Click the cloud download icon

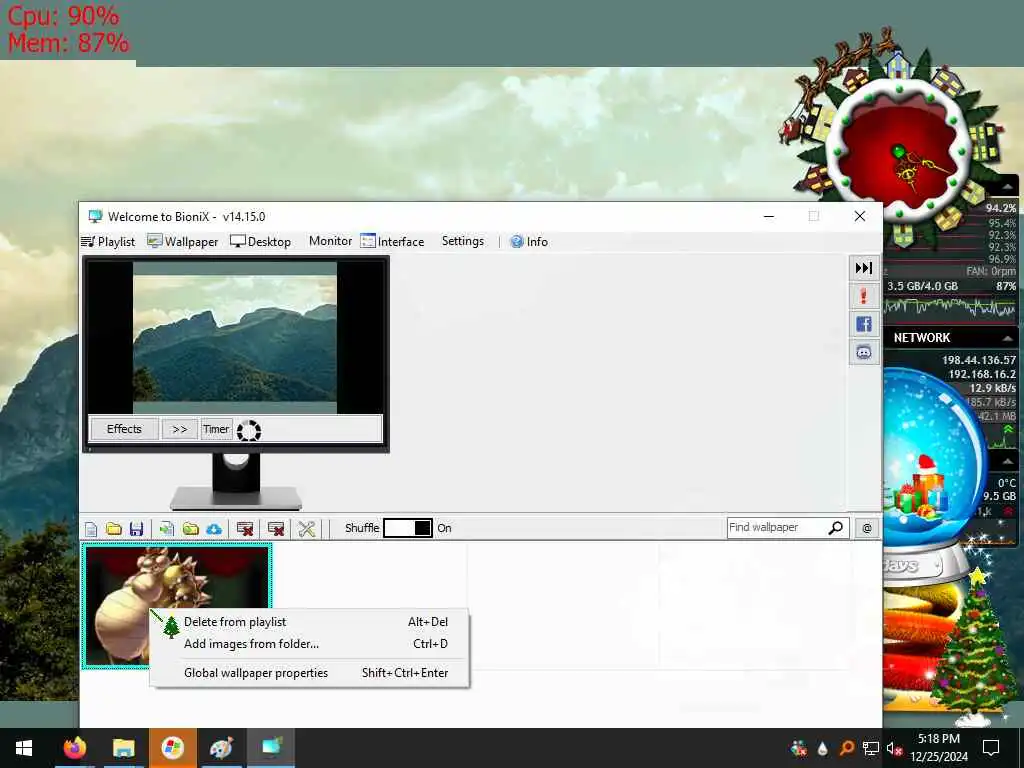(214, 528)
